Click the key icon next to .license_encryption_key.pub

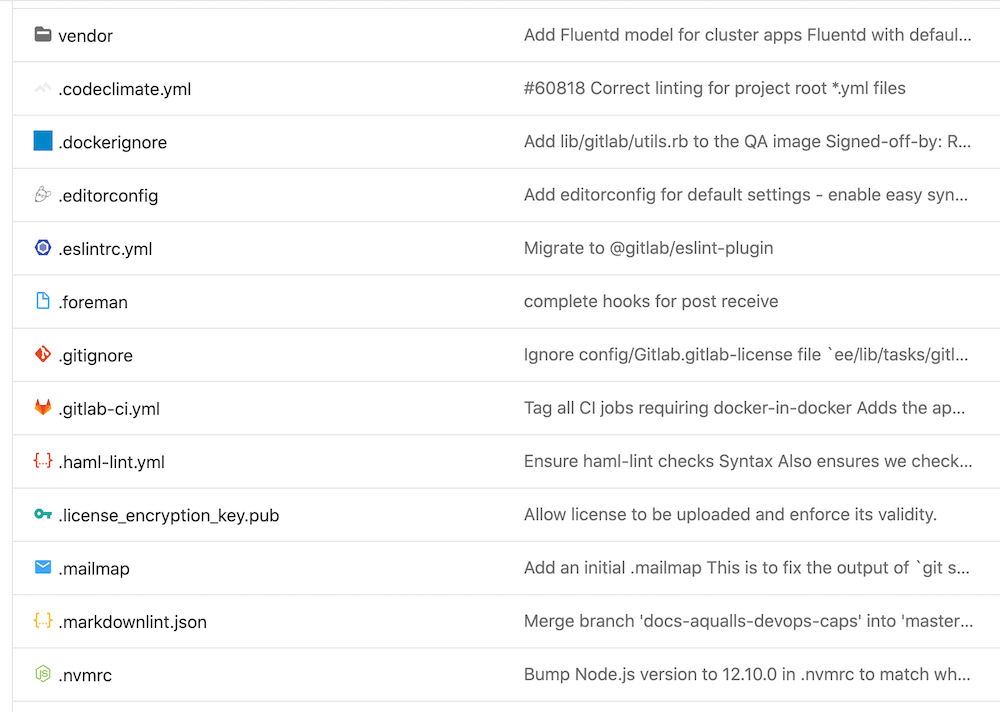coord(42,515)
